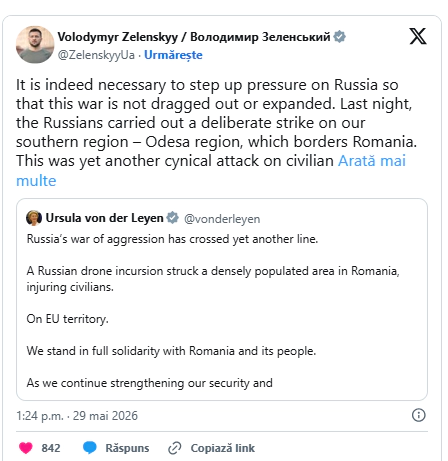Like the tweet with the heart icon
The width and height of the screenshot is (448, 461).
coord(26,448)
